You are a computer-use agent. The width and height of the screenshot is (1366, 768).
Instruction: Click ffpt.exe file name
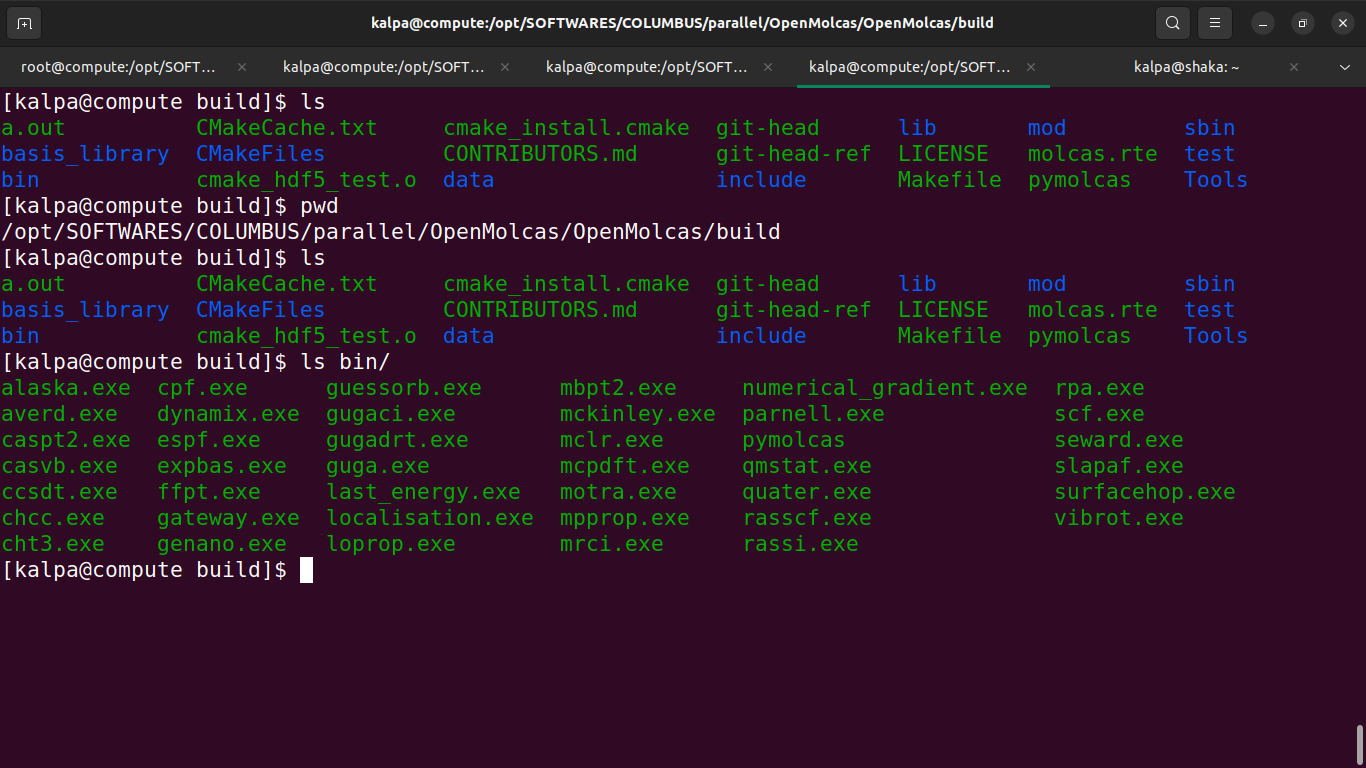209,492
